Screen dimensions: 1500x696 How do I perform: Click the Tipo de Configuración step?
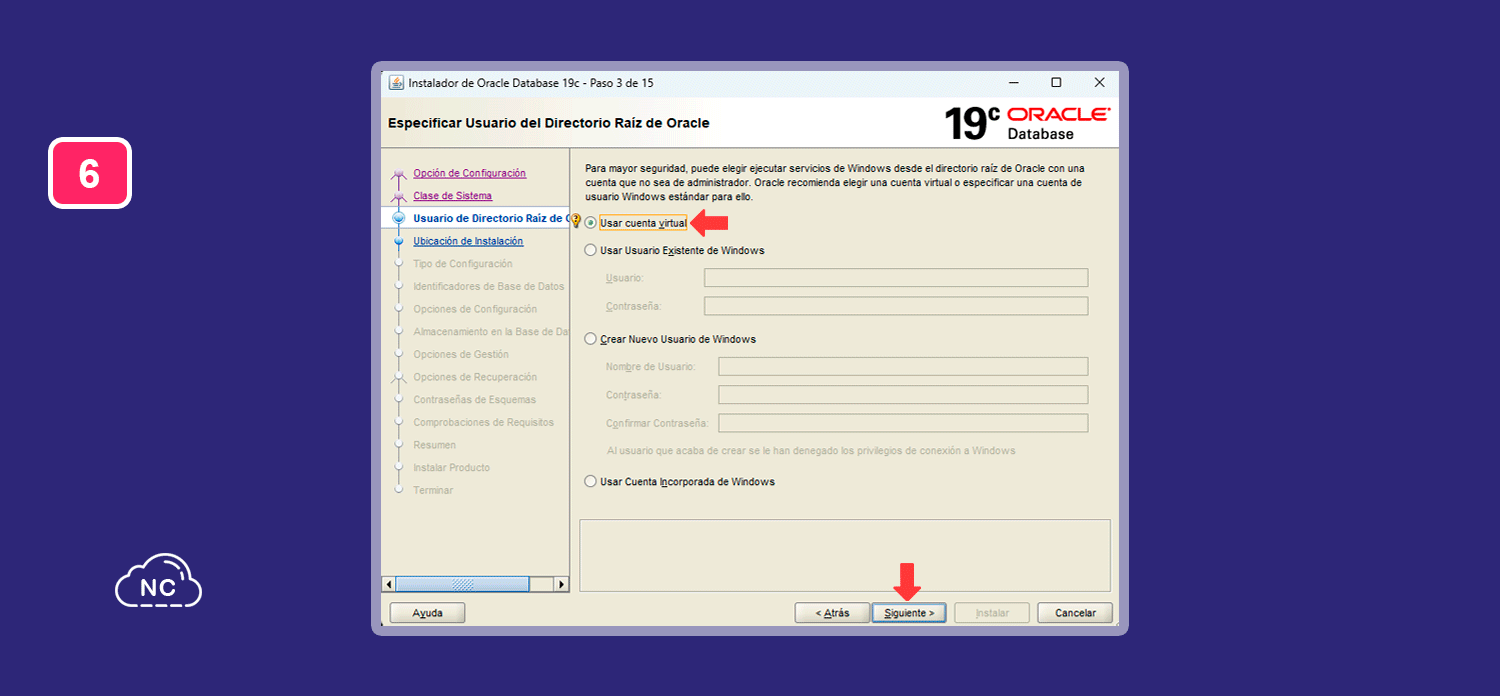coord(462,264)
